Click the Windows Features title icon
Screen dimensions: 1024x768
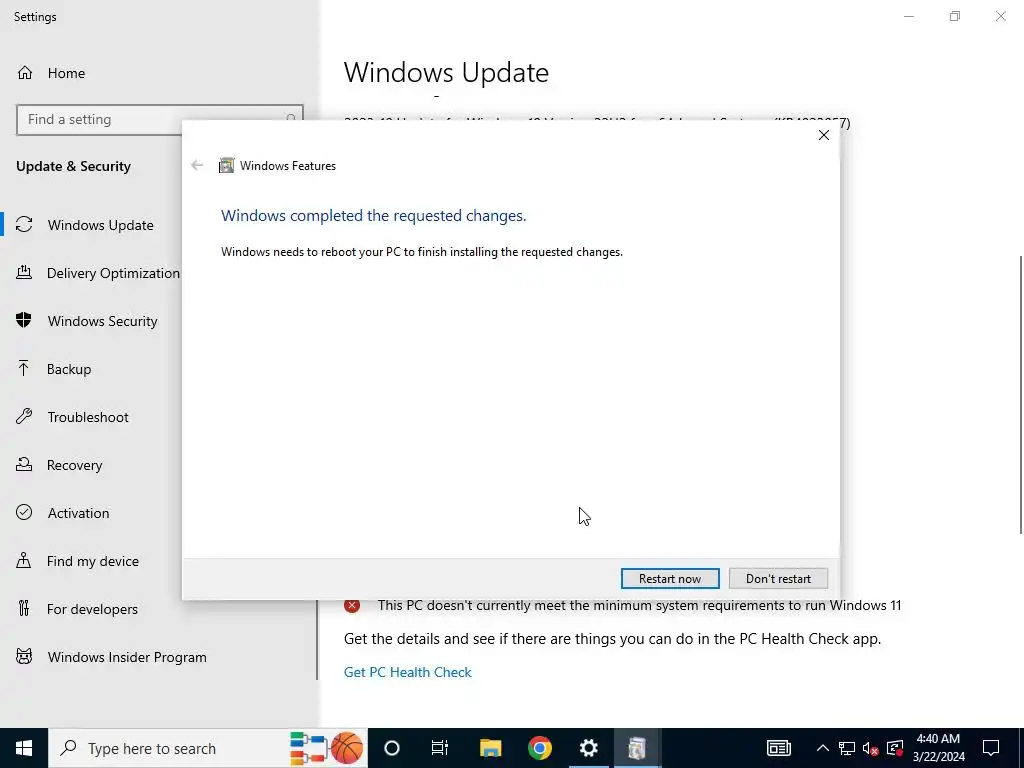[x=226, y=165]
